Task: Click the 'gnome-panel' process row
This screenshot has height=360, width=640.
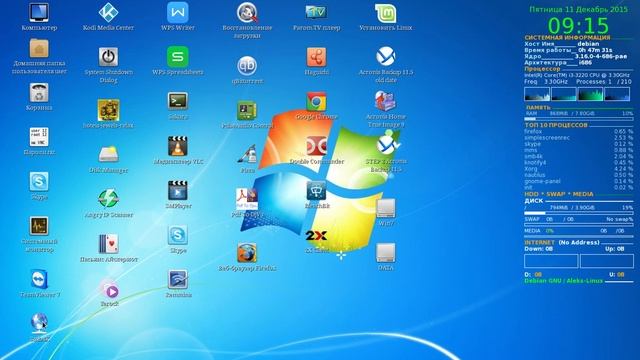Action: point(578,181)
